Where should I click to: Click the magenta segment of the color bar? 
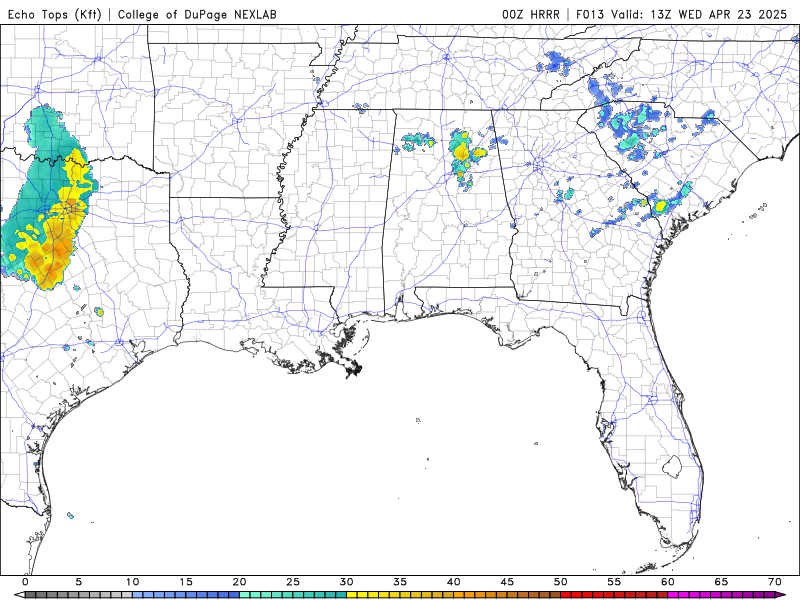[721, 595]
